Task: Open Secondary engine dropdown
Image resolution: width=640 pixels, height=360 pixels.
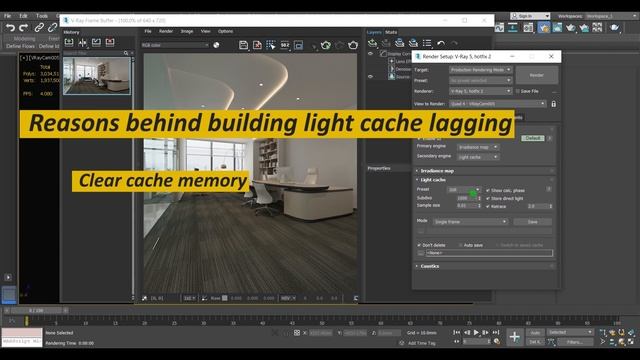Action: pos(478,157)
